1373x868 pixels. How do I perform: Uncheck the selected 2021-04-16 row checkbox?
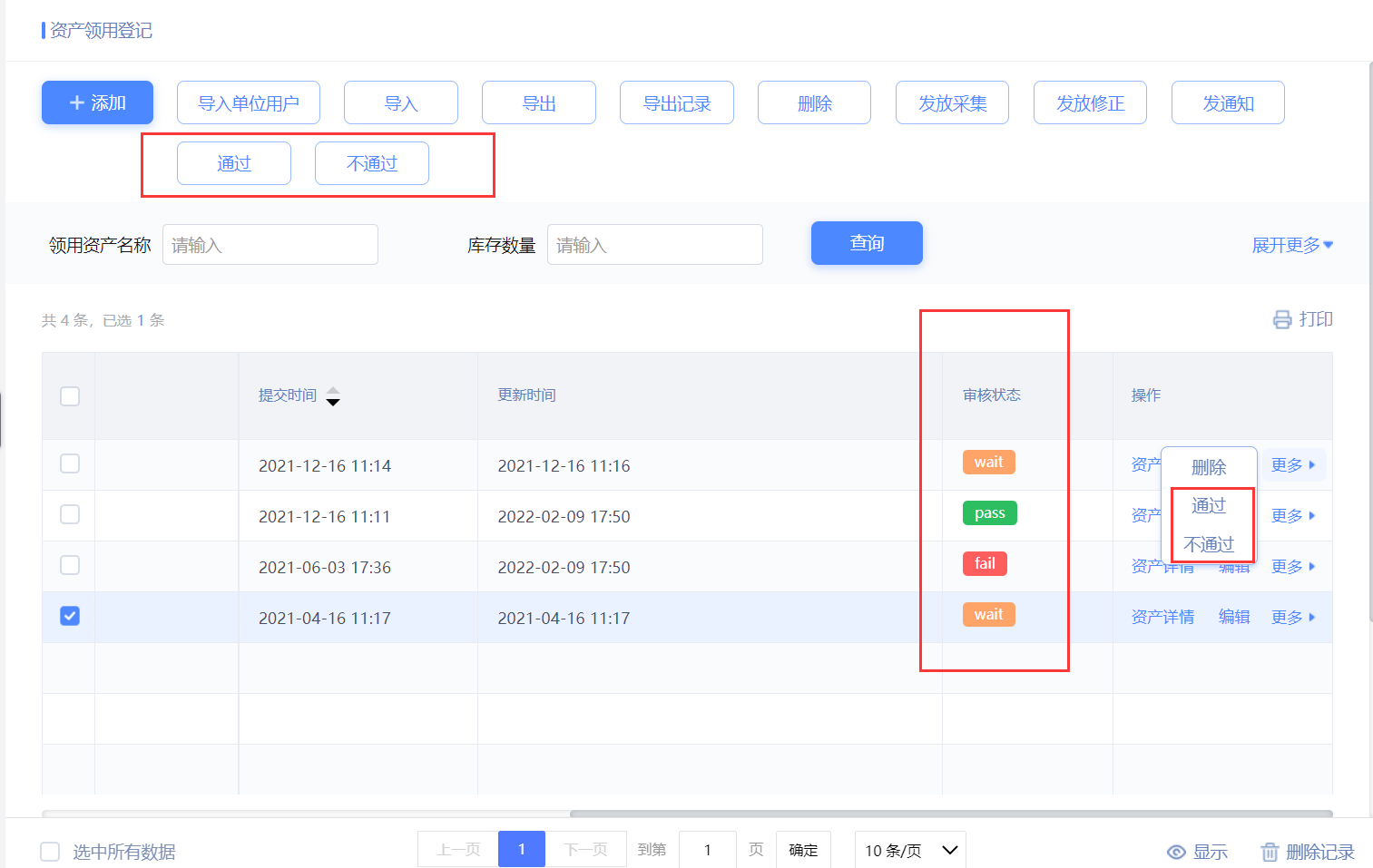click(x=70, y=617)
